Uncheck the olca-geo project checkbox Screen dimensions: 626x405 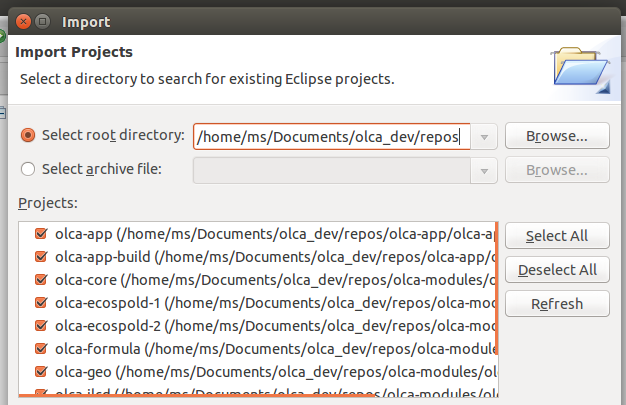click(x=41, y=372)
